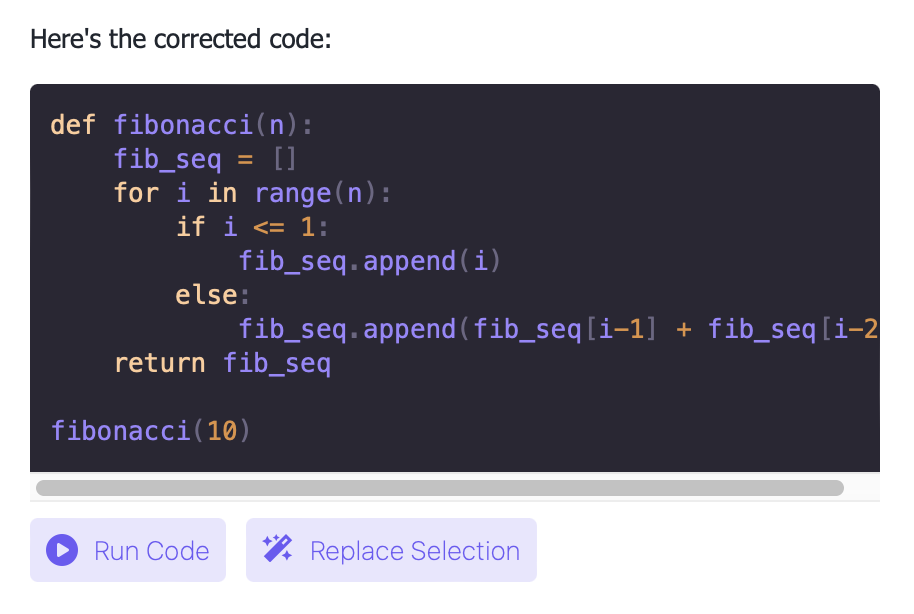Click the 'if i <= 1:' condition line

pyautogui.click(x=252, y=227)
